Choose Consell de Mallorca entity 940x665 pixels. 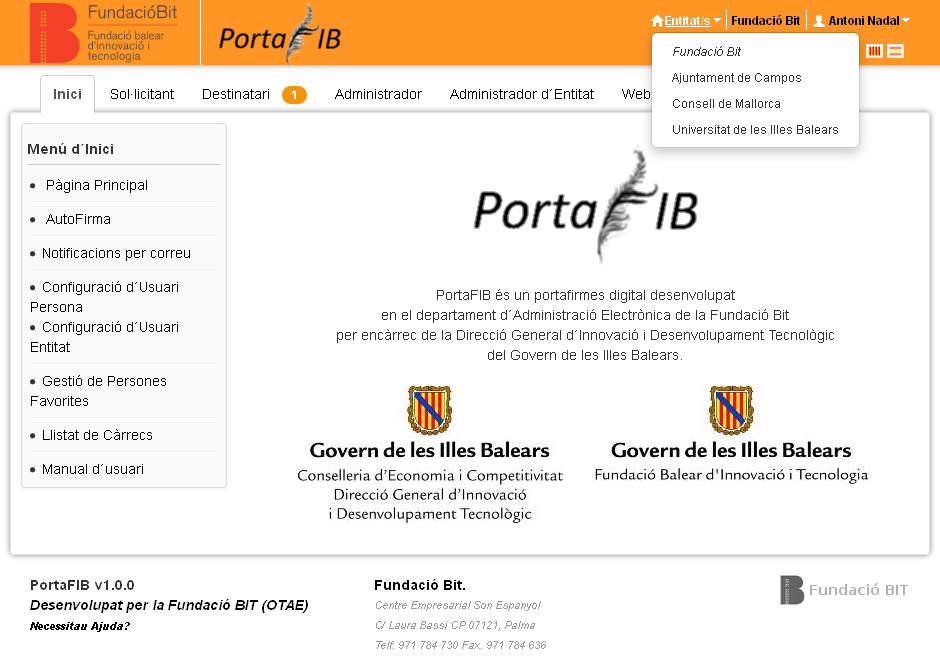click(x=726, y=104)
